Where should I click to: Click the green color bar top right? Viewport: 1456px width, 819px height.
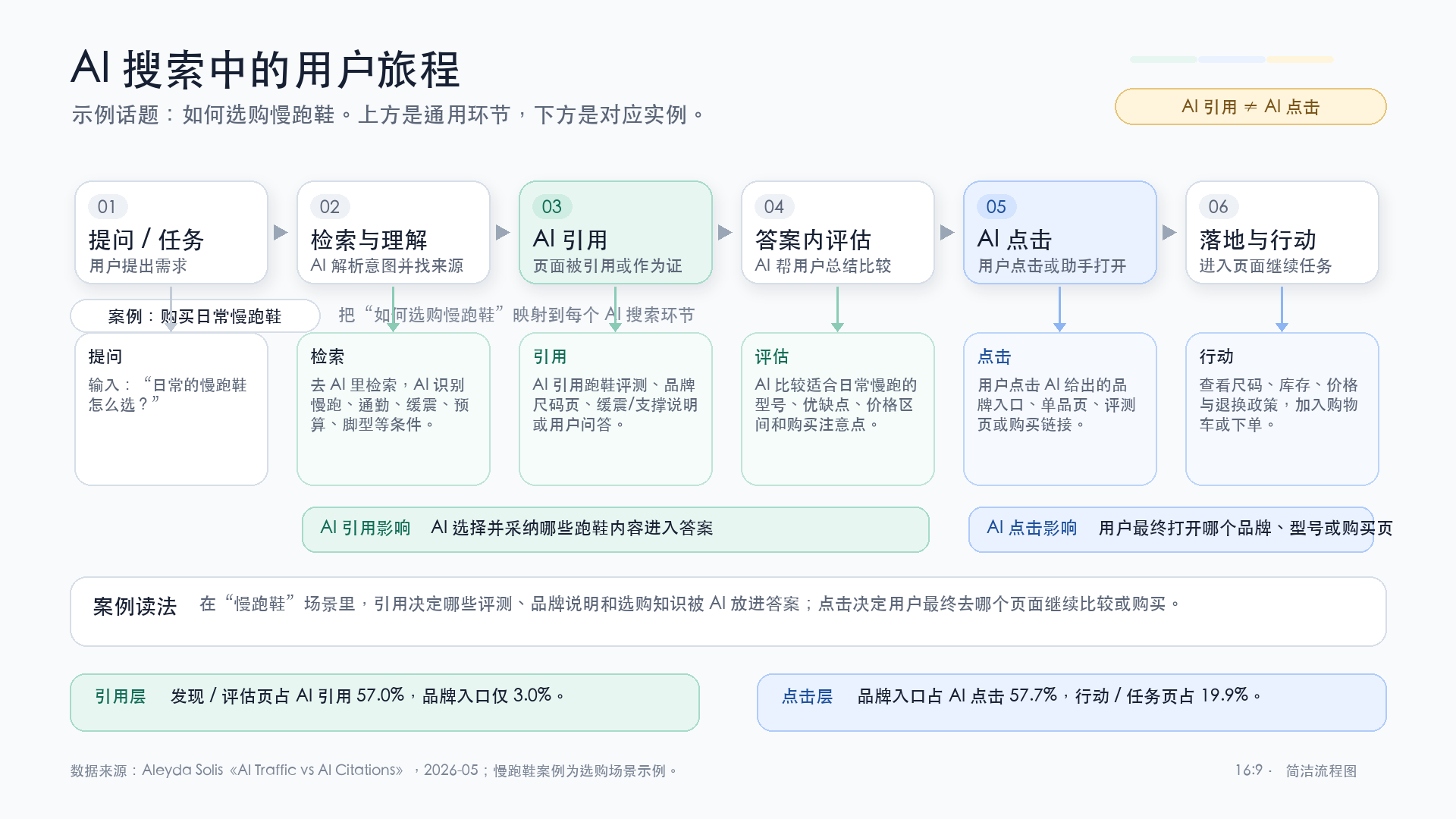click(1163, 59)
